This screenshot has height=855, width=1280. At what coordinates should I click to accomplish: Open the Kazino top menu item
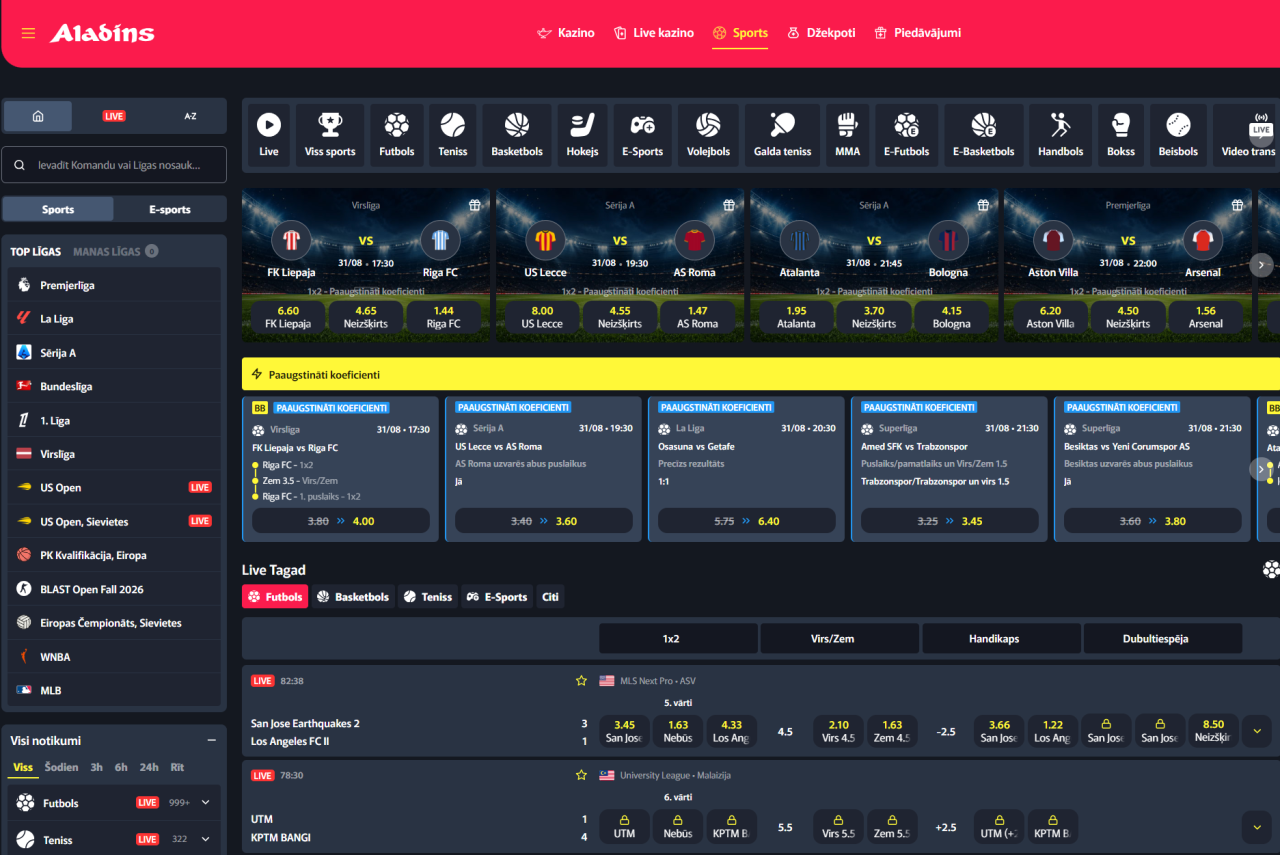[x=566, y=33]
